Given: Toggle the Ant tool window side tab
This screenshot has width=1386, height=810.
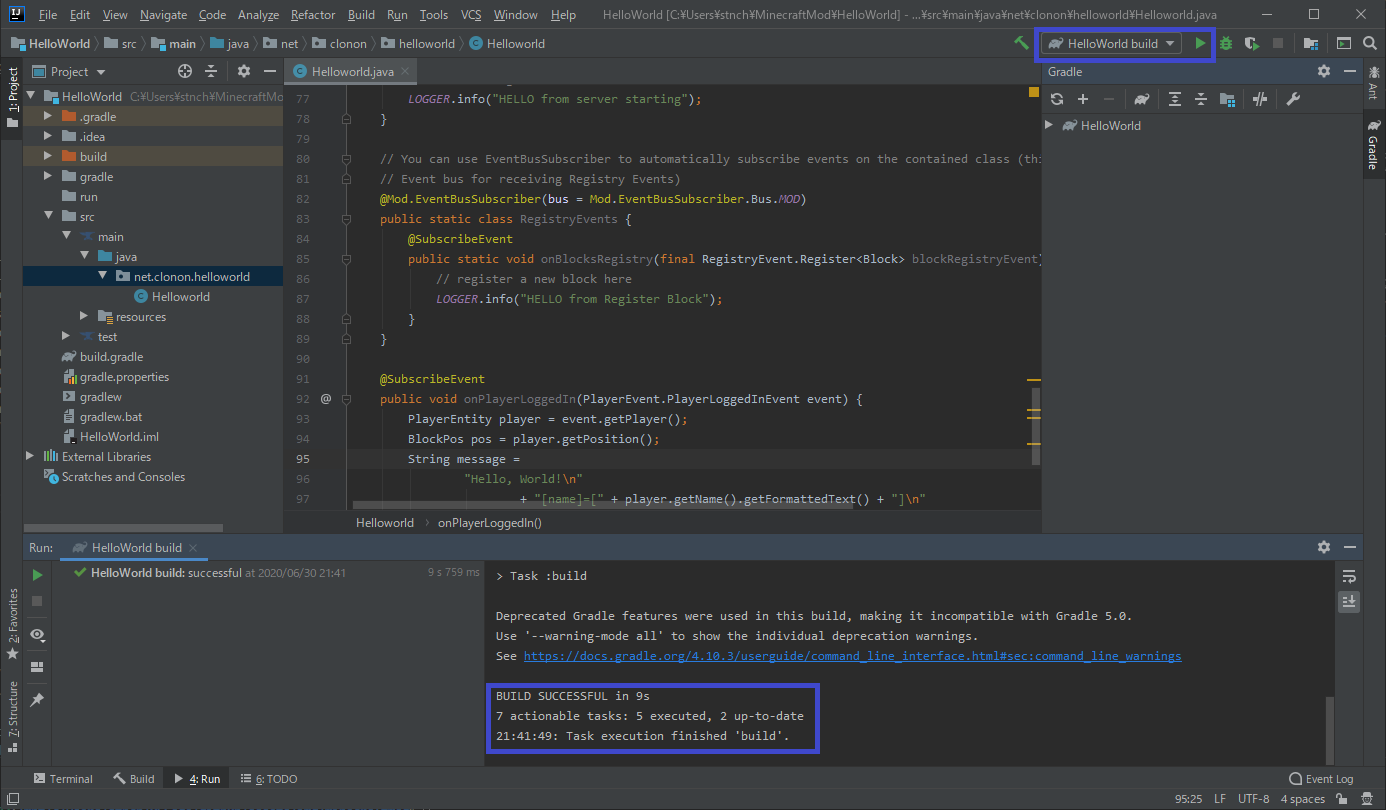Looking at the screenshot, I should 1373,82.
